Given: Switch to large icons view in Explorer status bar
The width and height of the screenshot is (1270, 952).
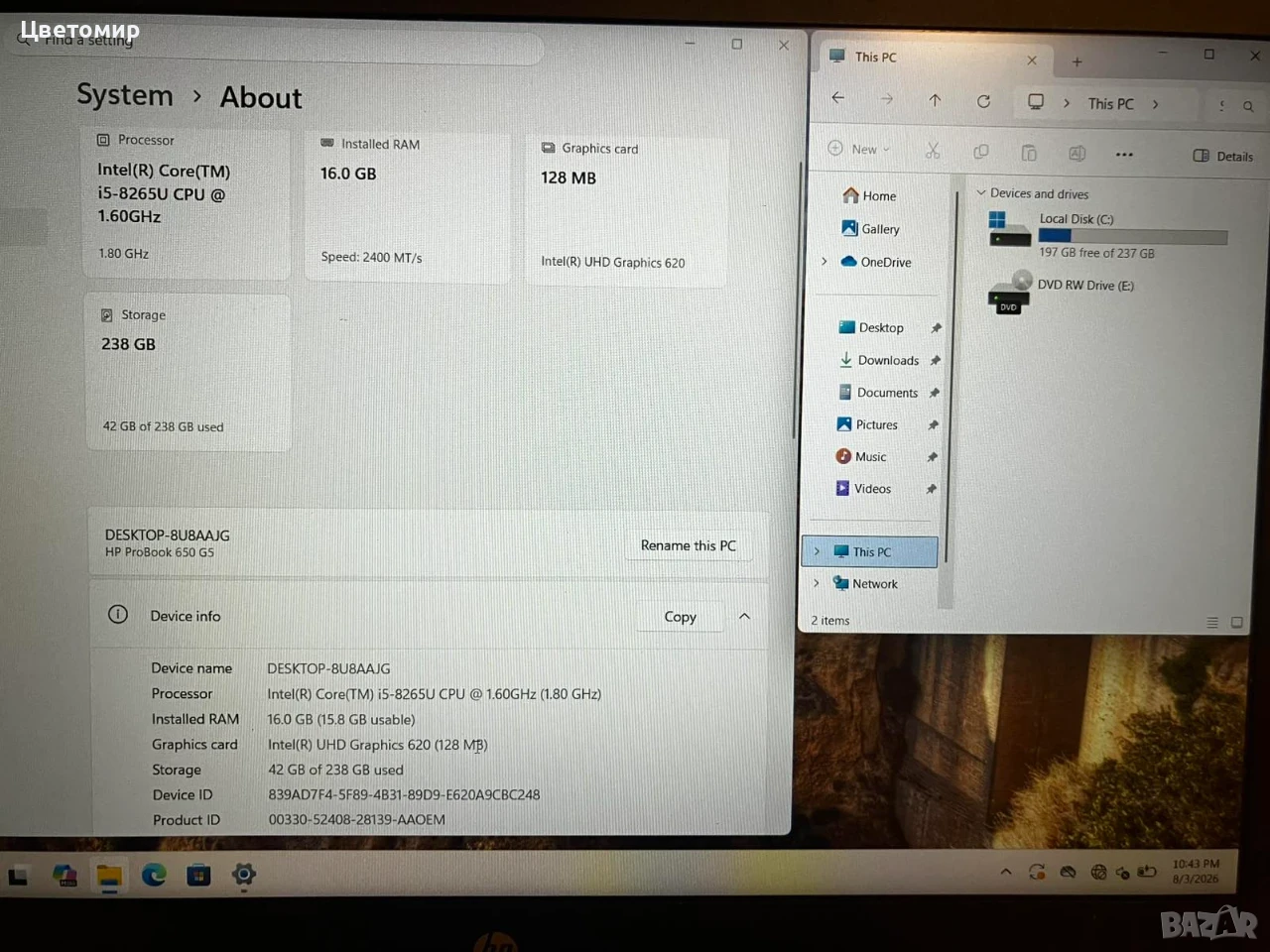Looking at the screenshot, I should coord(1236,623).
